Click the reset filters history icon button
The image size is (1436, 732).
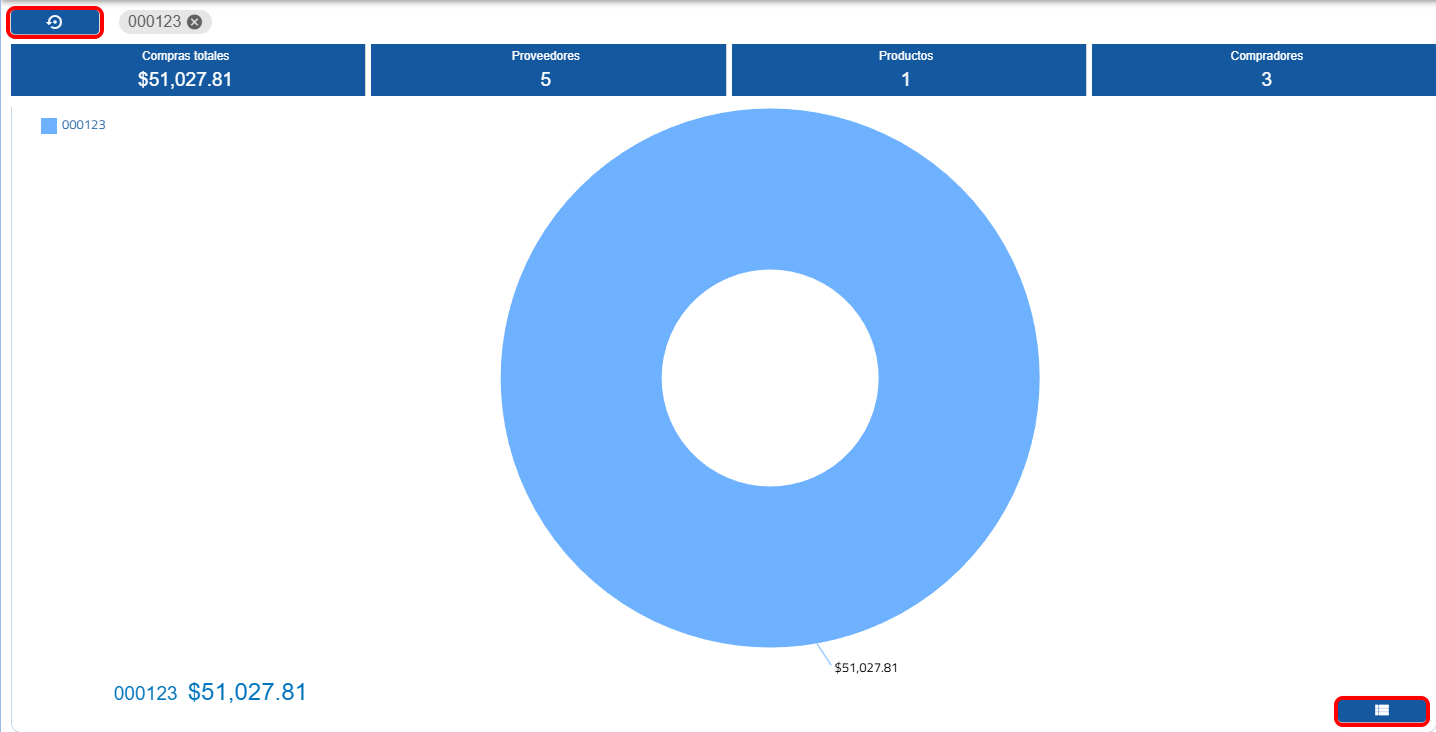(55, 22)
